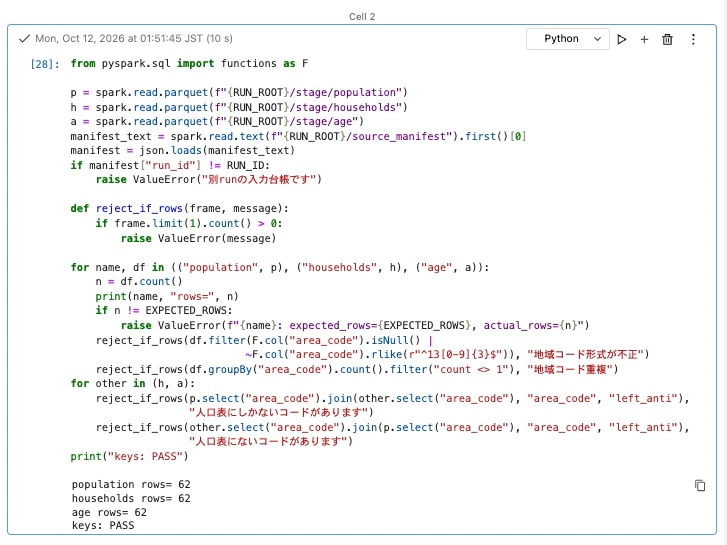Click the execution success checkmark icon
This screenshot has width=727, height=545.
click(24, 38)
